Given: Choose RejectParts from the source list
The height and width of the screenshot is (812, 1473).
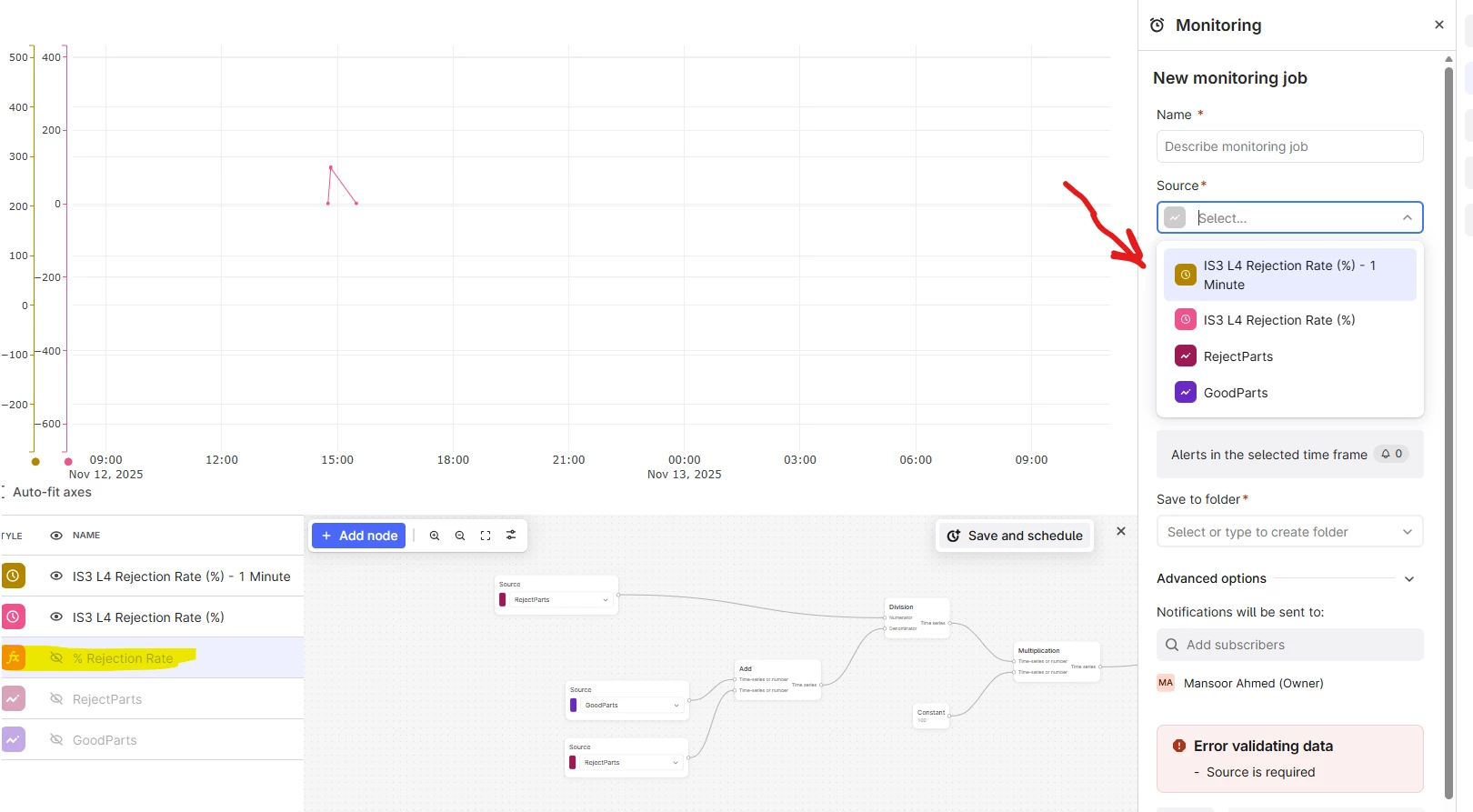Looking at the screenshot, I should pos(1238,356).
